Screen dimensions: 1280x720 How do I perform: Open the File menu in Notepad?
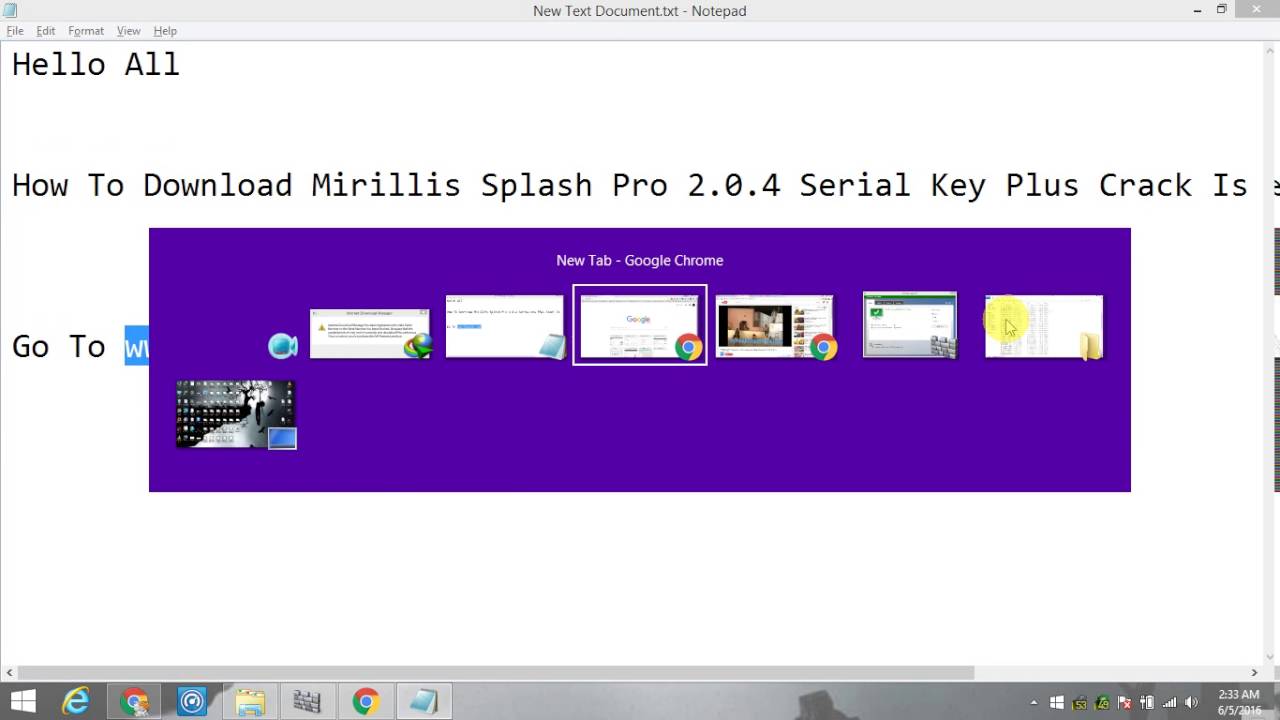15,30
